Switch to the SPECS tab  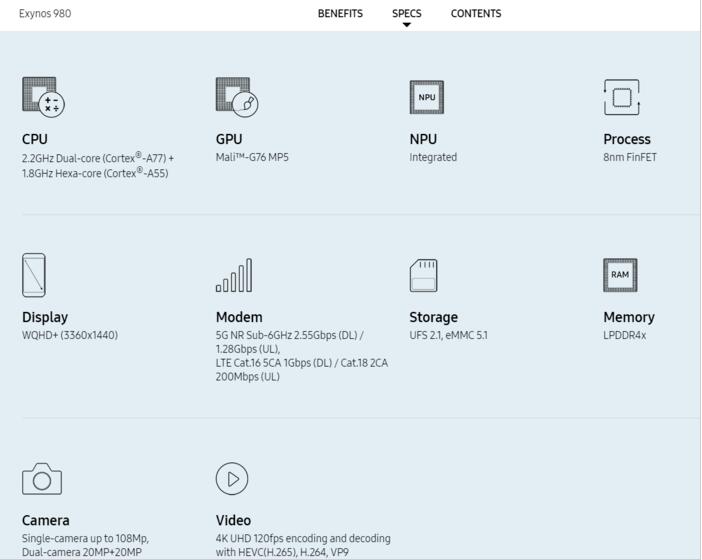point(407,14)
